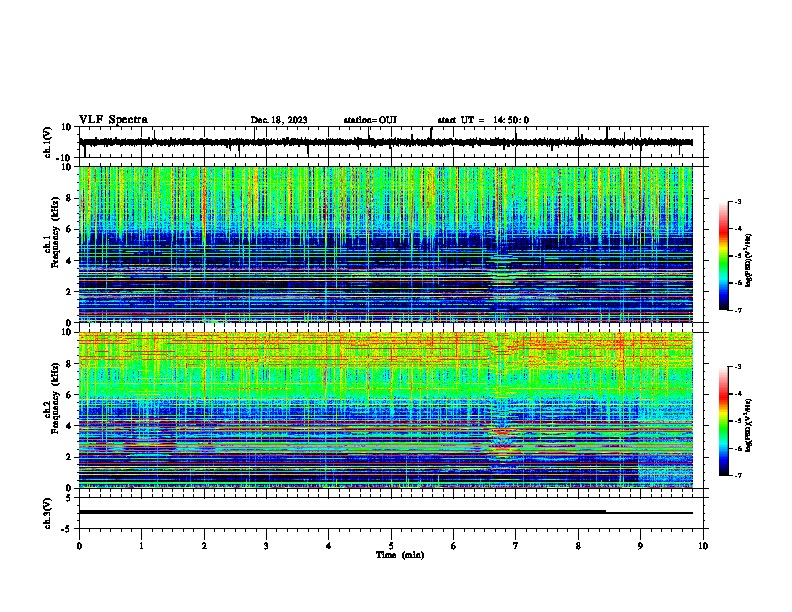Click time axis tick label "9"
792x612 pixels.
coord(640,546)
